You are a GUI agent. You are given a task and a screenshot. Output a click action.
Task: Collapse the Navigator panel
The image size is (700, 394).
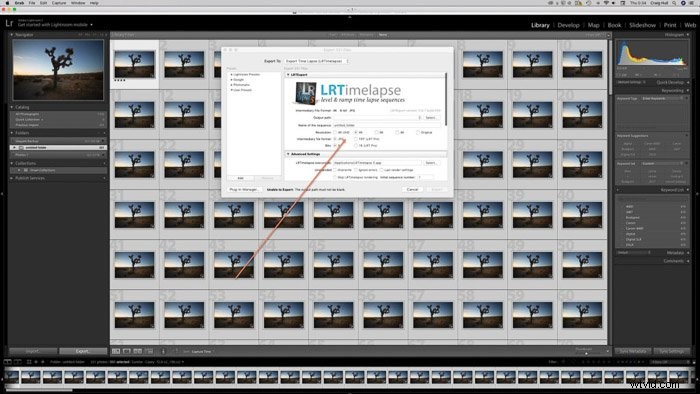pyautogui.click(x=12, y=35)
